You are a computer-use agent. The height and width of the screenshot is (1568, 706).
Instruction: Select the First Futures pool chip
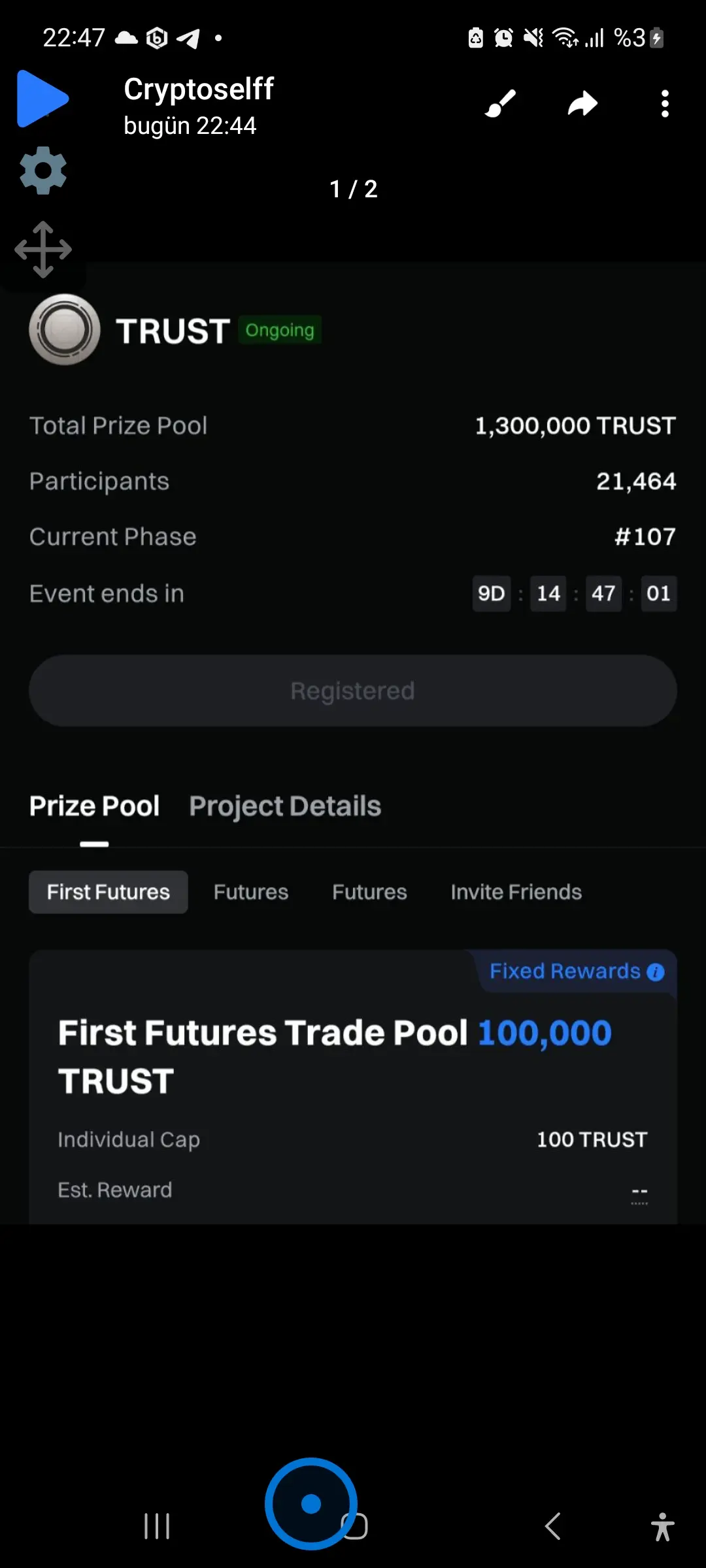pyautogui.click(x=109, y=892)
